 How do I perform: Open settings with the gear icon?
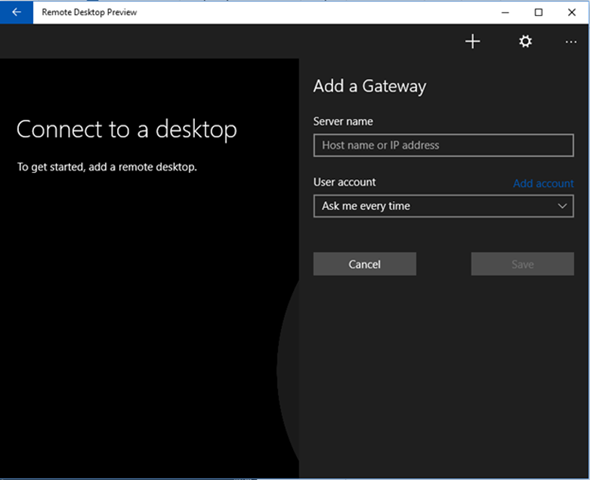pos(525,41)
